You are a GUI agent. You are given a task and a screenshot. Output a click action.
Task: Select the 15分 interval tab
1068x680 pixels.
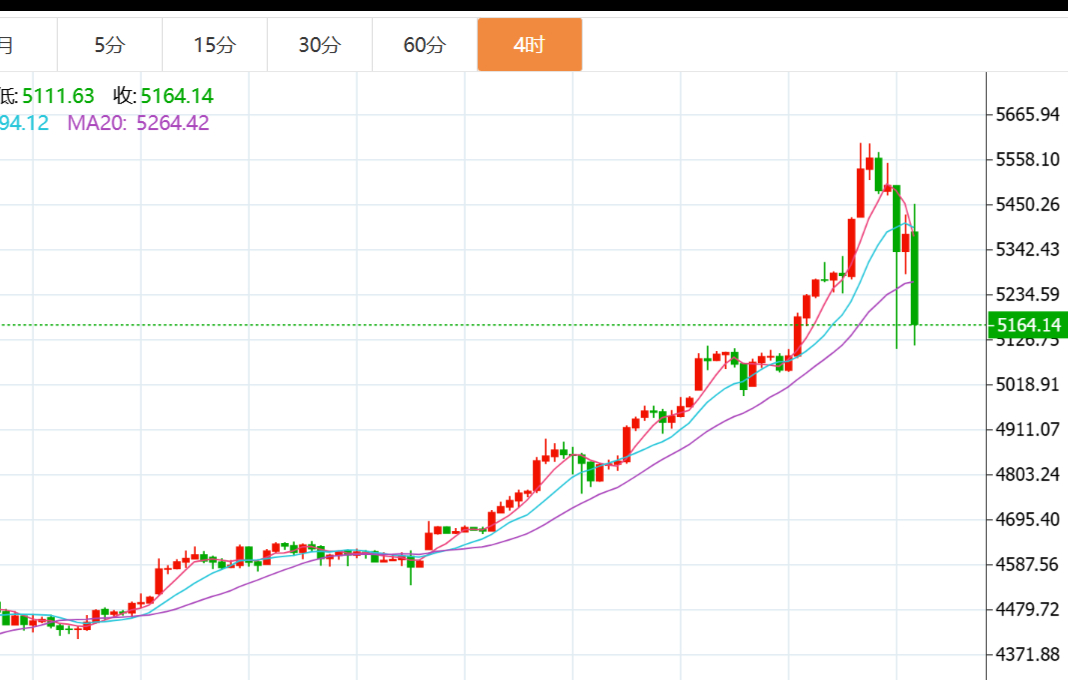click(x=215, y=45)
